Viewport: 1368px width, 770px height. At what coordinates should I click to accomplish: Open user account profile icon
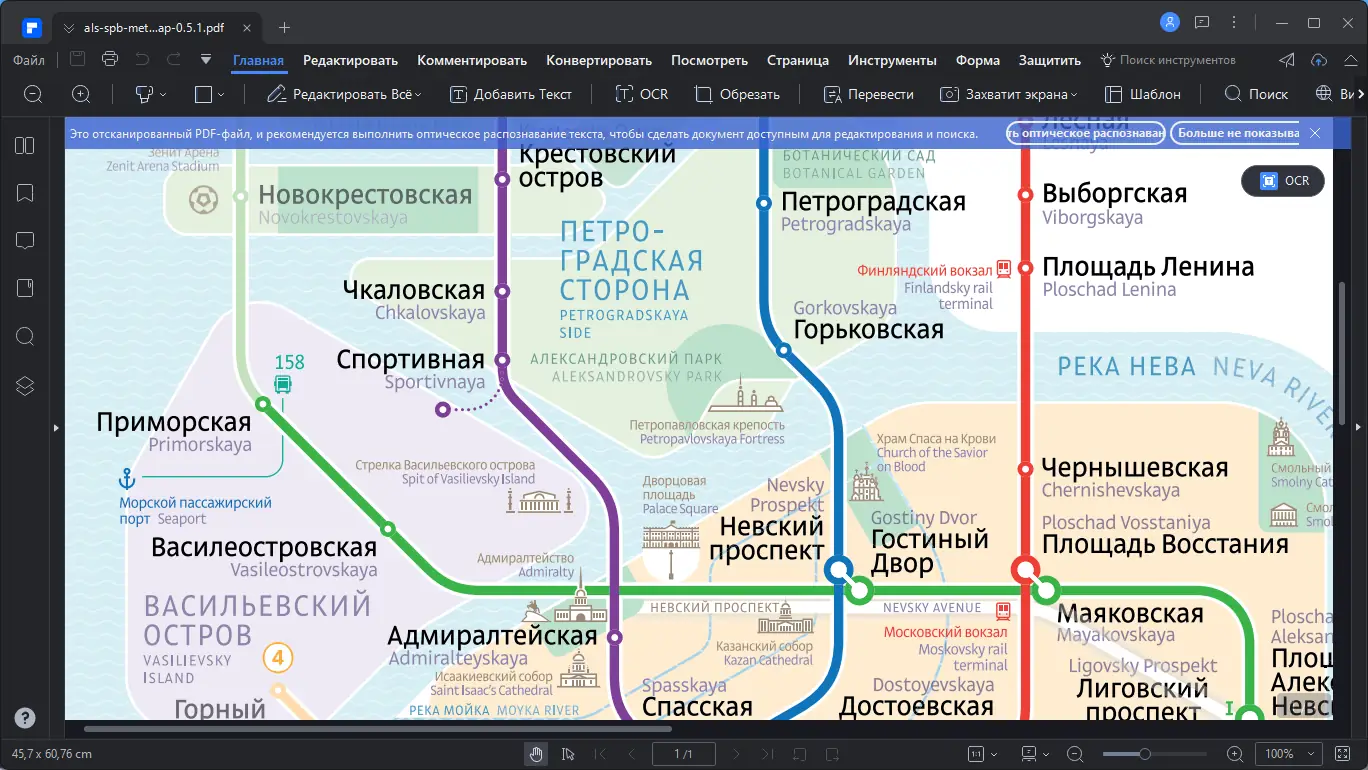[x=1170, y=22]
